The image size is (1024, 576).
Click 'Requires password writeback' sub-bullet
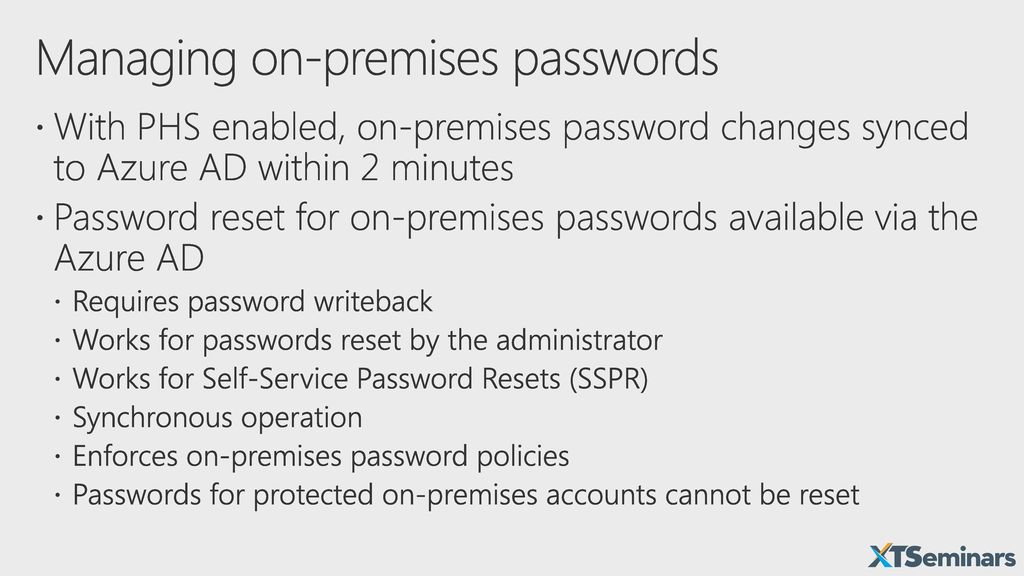point(252,302)
